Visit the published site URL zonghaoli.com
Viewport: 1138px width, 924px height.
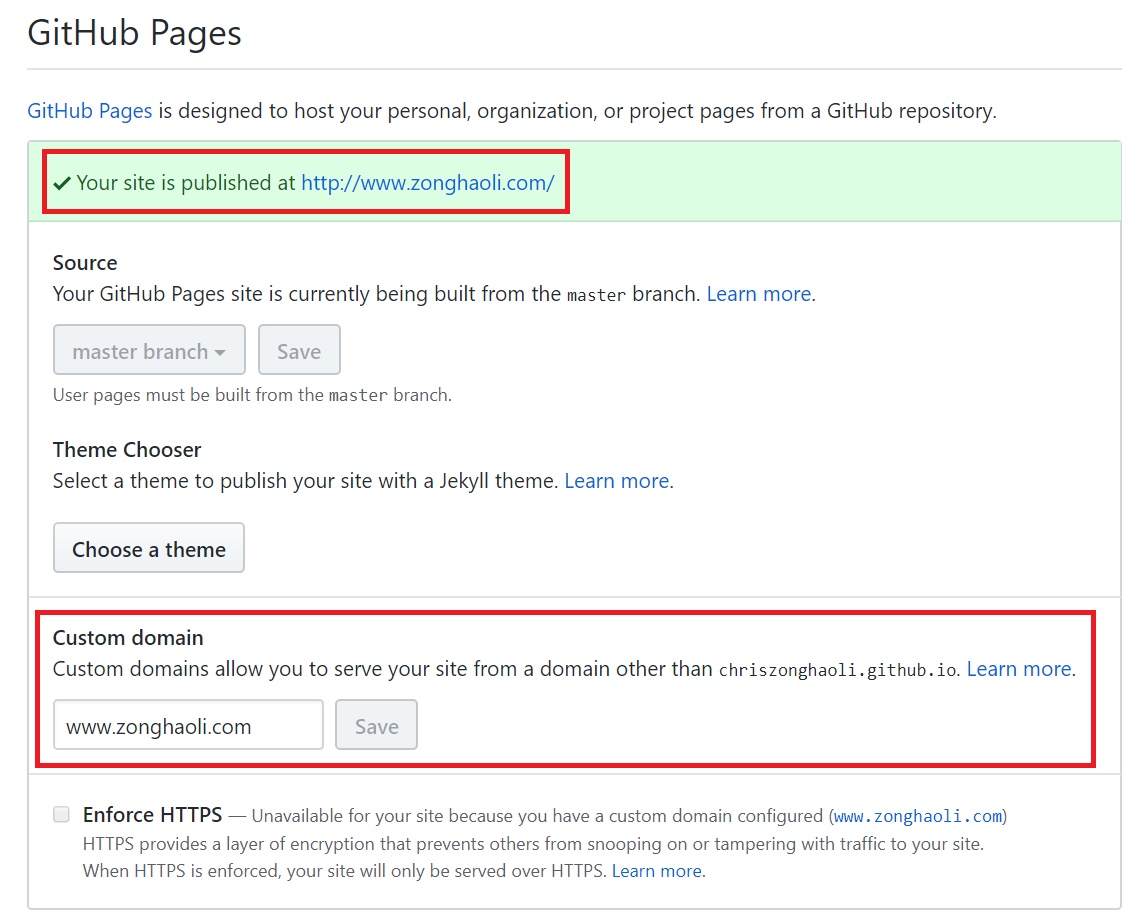click(x=427, y=183)
